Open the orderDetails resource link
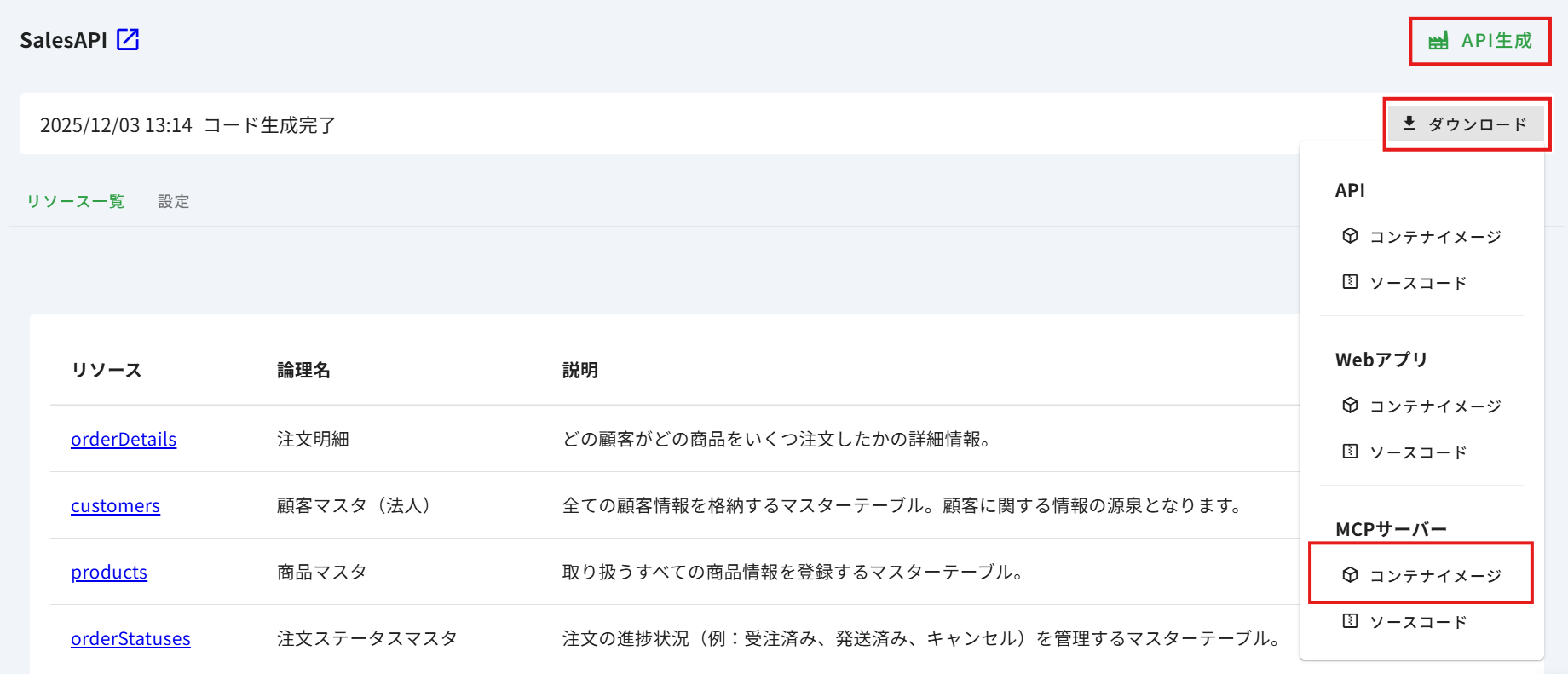This screenshot has width=1568, height=674. click(x=124, y=440)
